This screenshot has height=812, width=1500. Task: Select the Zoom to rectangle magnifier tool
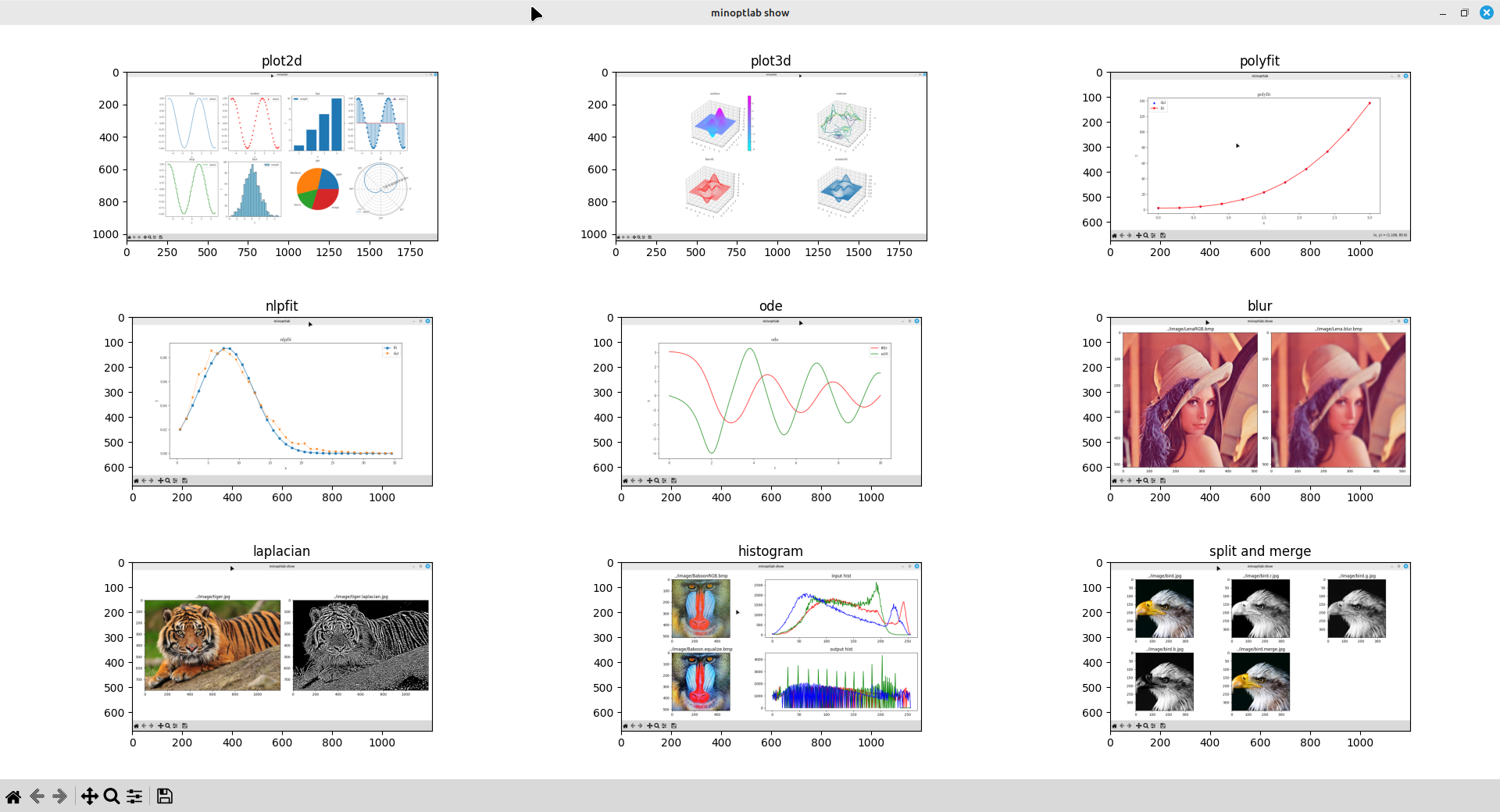click(x=112, y=796)
